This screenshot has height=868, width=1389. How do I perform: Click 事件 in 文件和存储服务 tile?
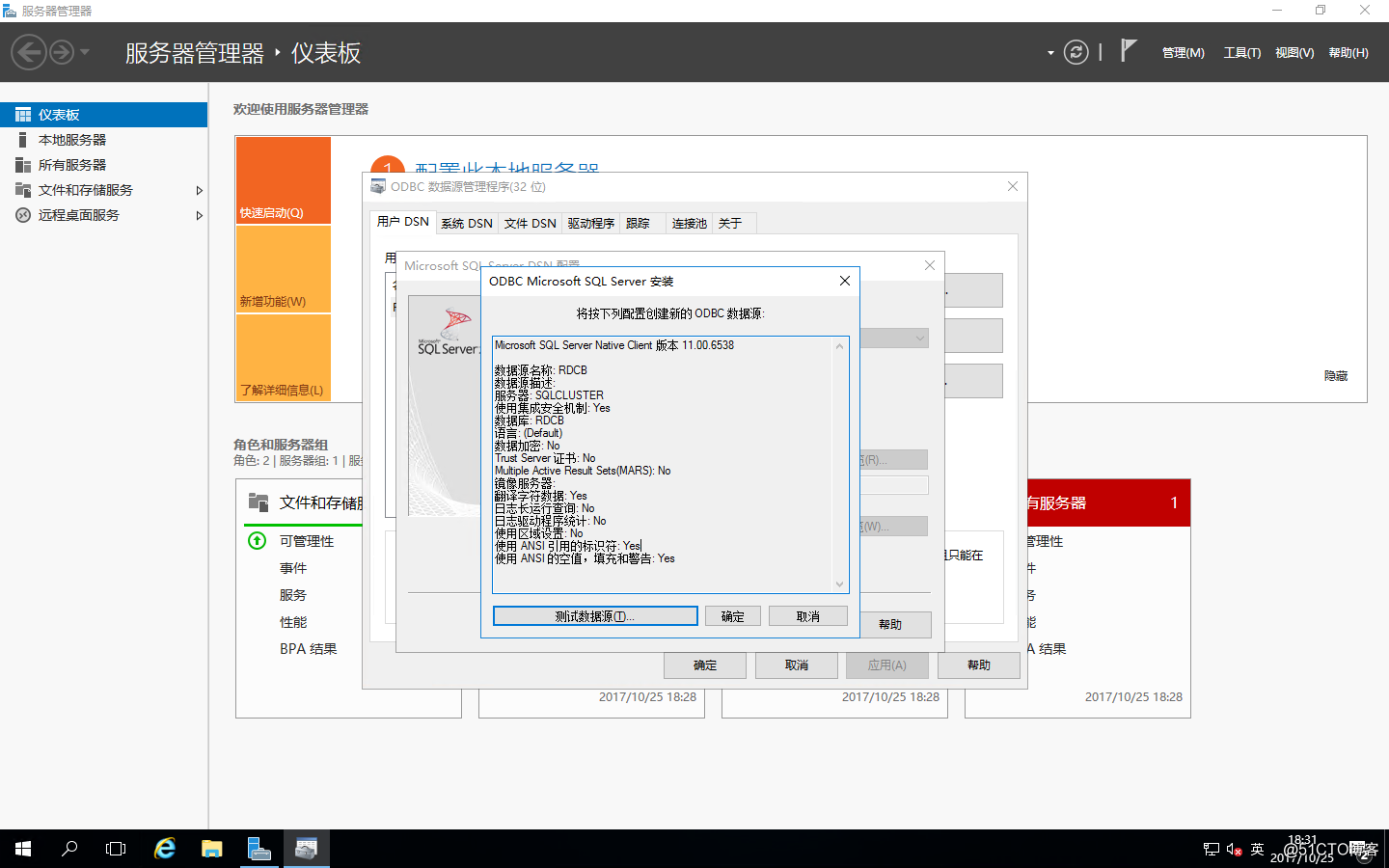pyautogui.click(x=293, y=568)
